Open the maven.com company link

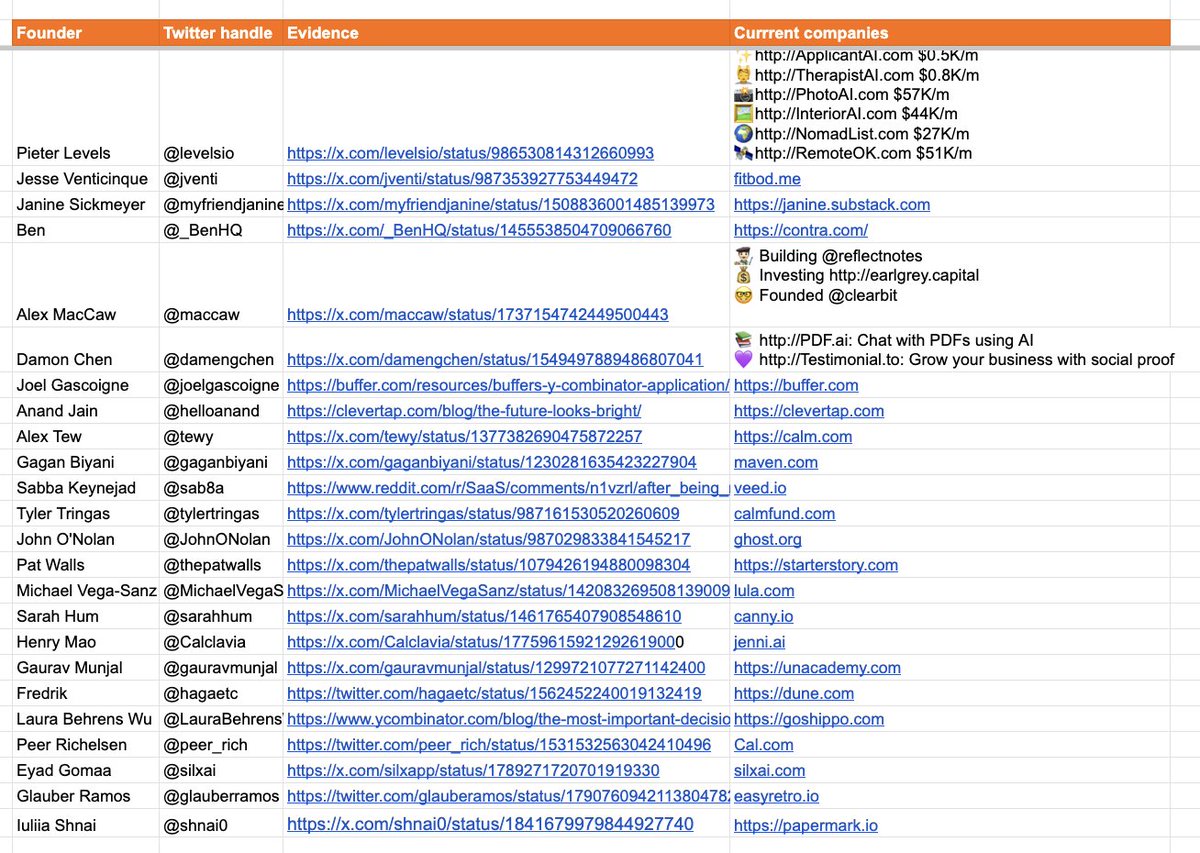(776, 462)
